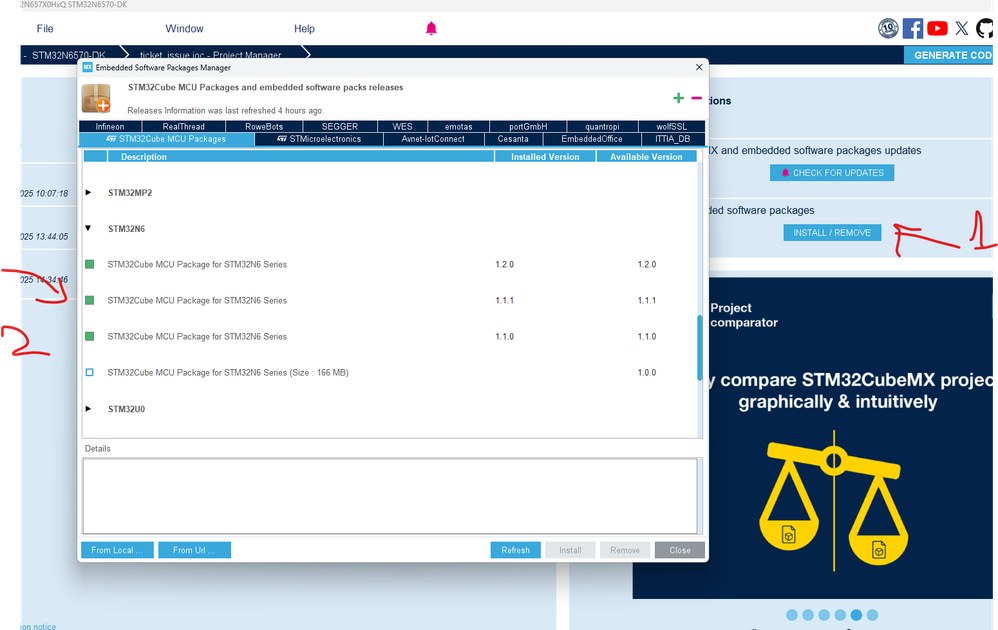Open the Window menu
998x630 pixels.
[185, 29]
